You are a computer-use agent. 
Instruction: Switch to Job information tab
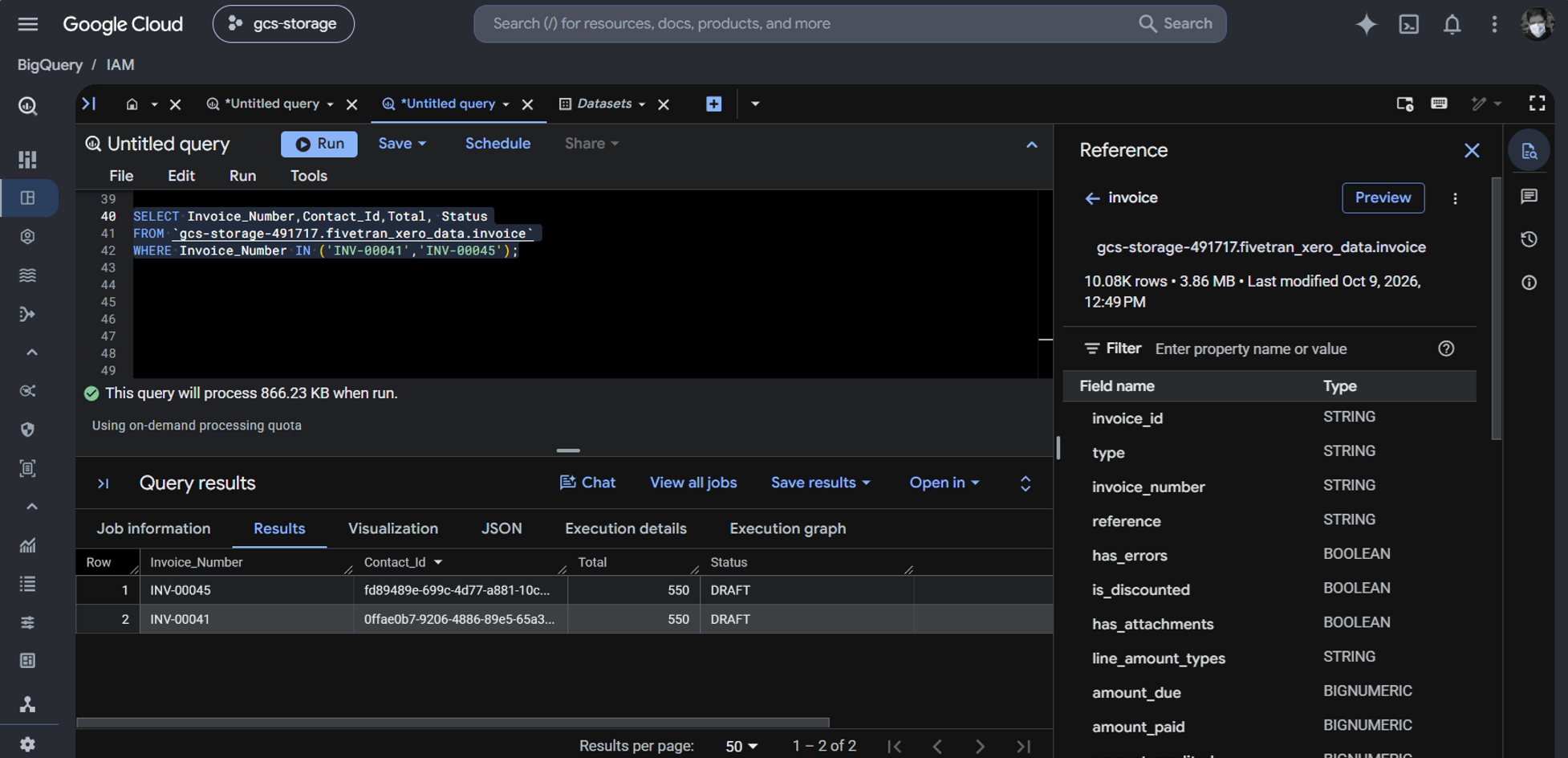153,528
